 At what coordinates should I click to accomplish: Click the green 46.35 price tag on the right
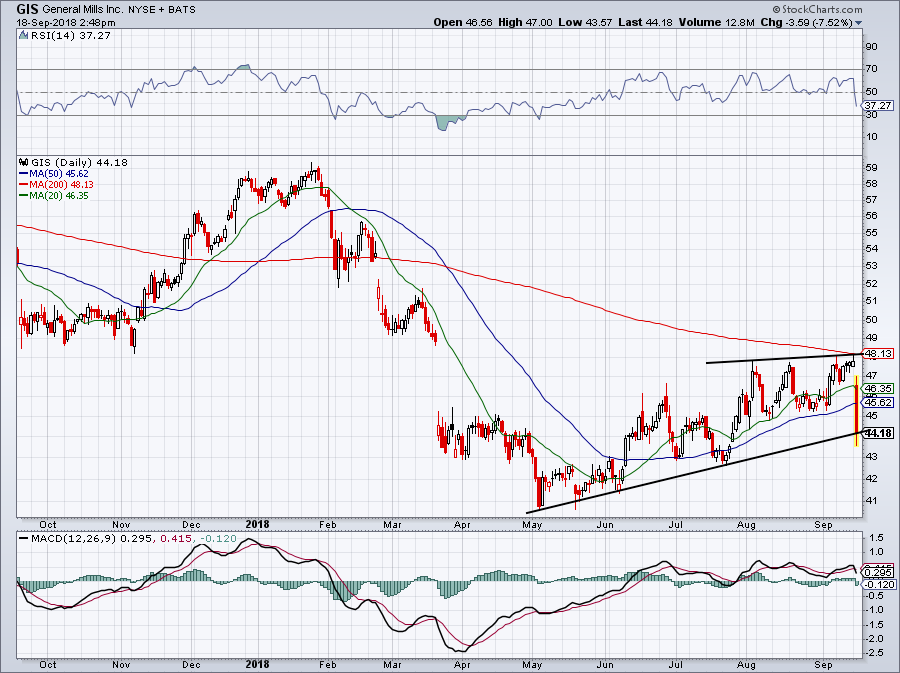878,389
